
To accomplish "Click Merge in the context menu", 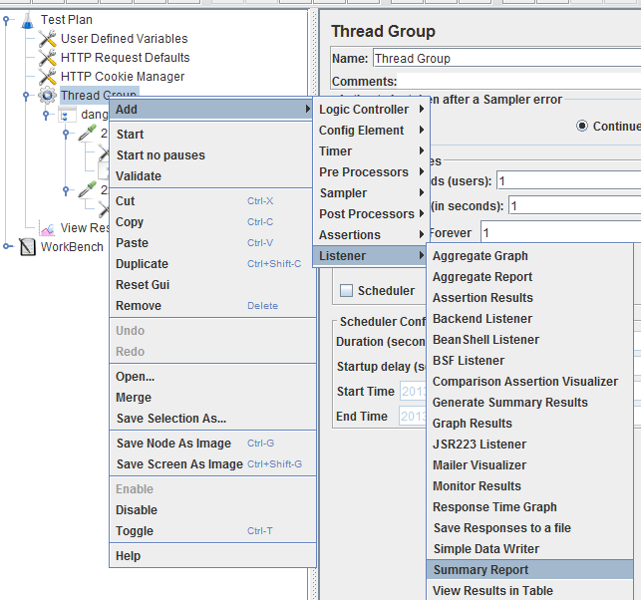I will (213, 398).
